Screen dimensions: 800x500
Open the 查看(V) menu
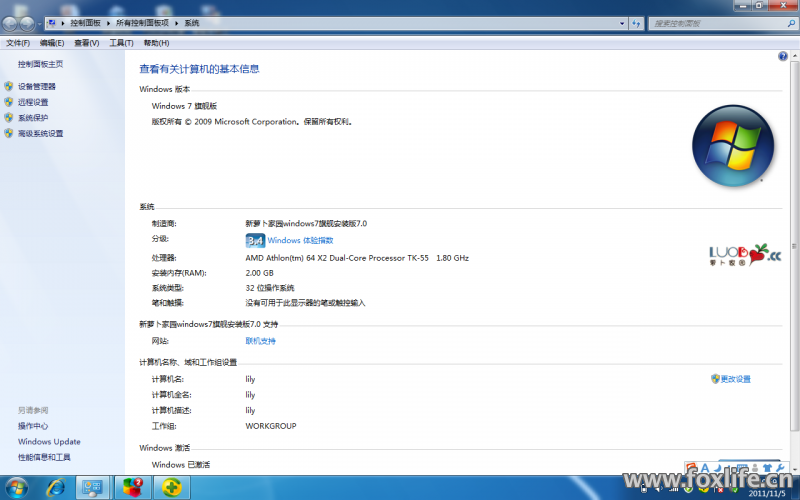click(87, 43)
